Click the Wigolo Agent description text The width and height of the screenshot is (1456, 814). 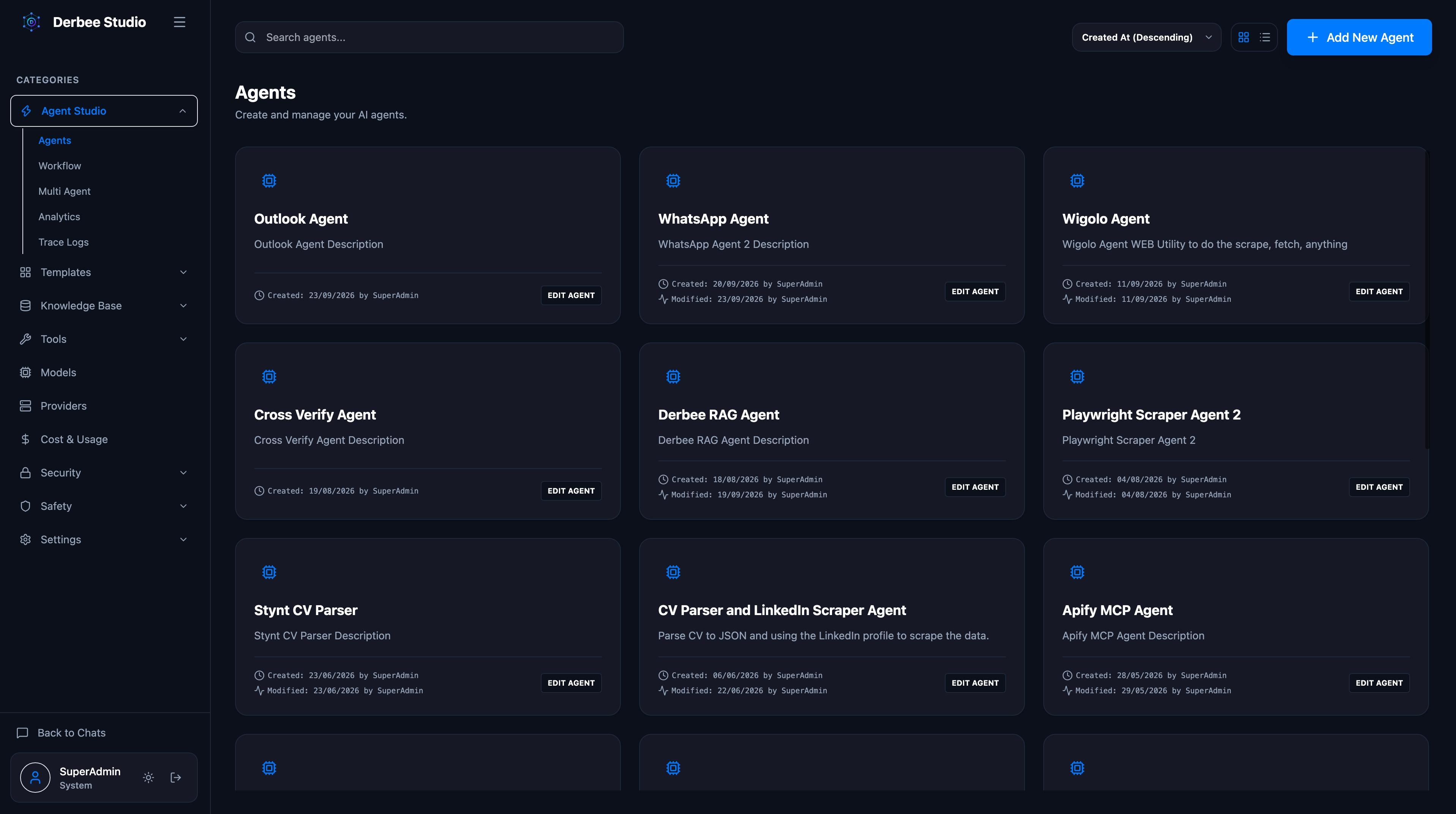pyautogui.click(x=1205, y=244)
